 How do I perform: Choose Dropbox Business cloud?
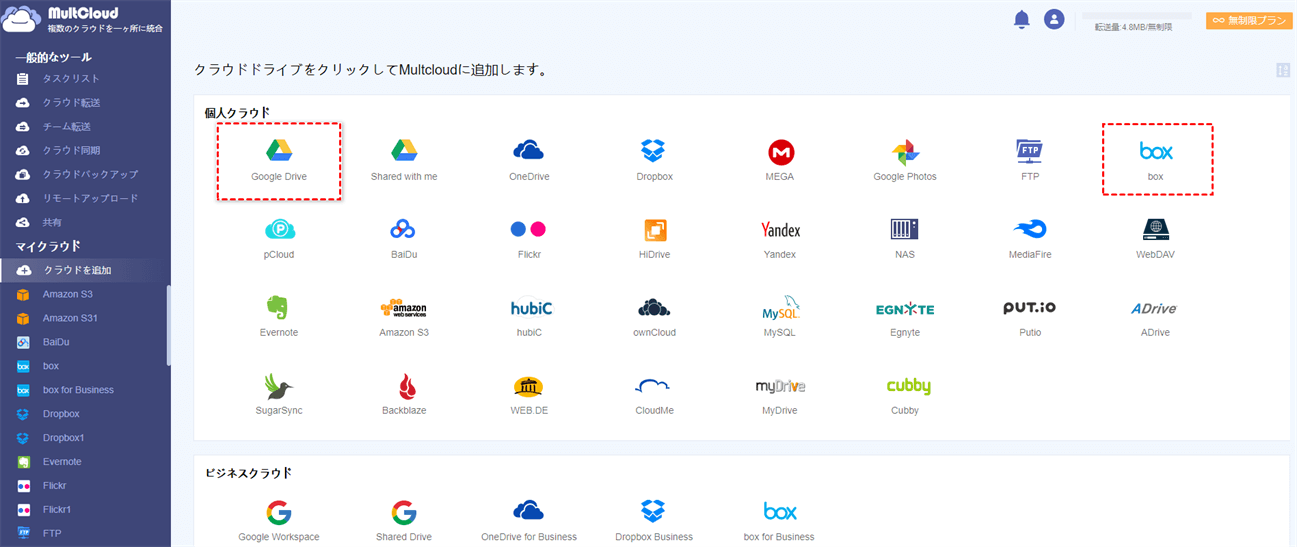[x=654, y=521]
